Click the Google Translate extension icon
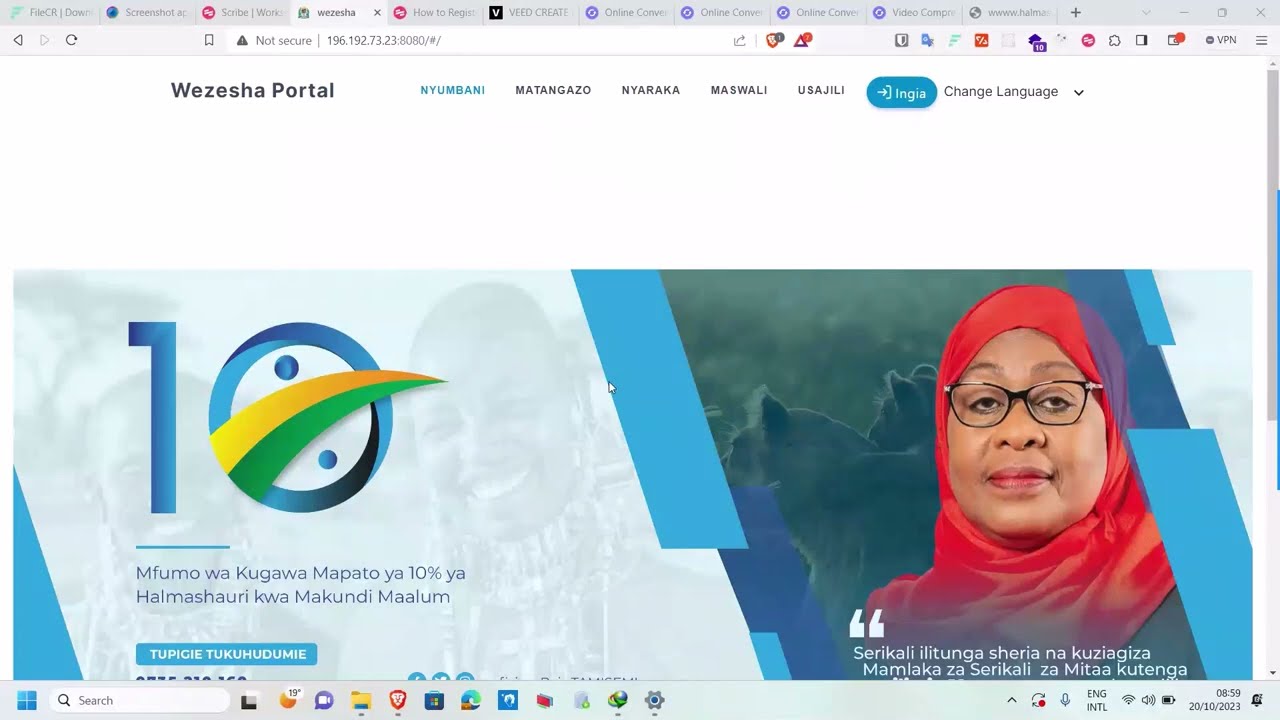The height and width of the screenshot is (720, 1280). 927,40
